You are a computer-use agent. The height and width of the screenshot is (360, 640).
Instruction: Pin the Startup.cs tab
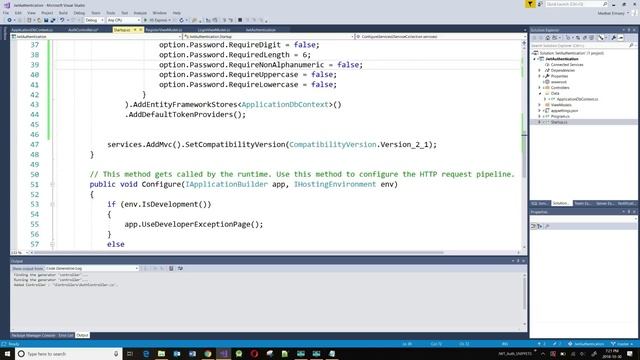click(x=135, y=30)
